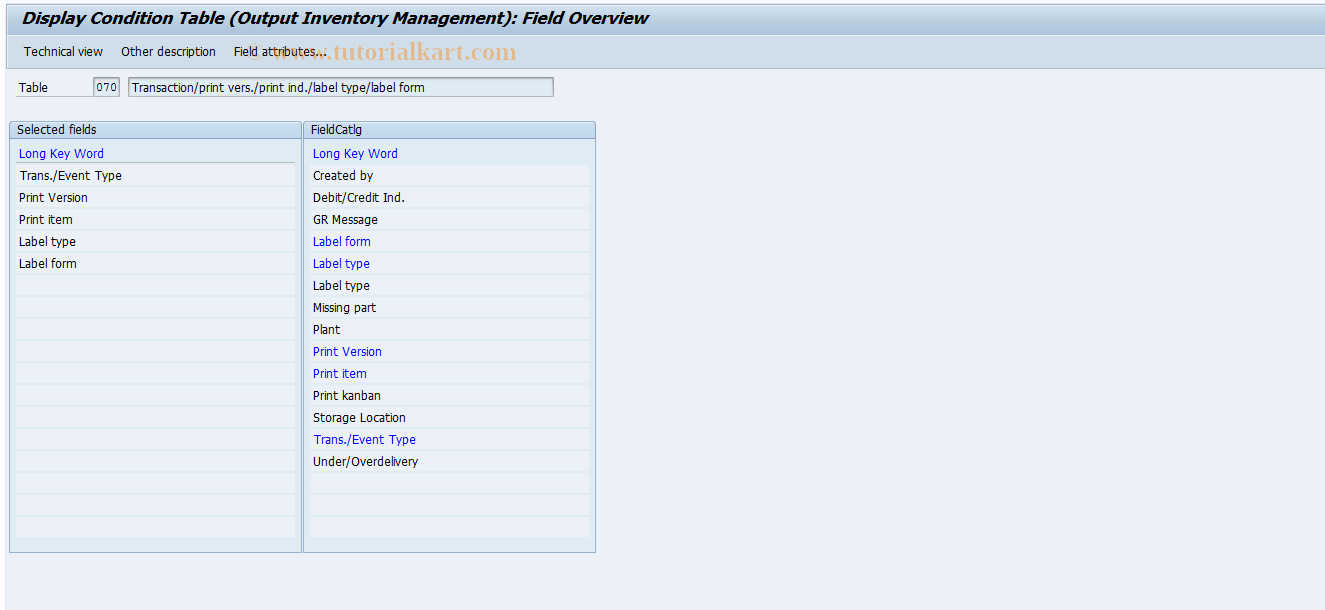Click the Selected fields panel header
The width and height of the screenshot is (1325, 610).
coord(63,129)
